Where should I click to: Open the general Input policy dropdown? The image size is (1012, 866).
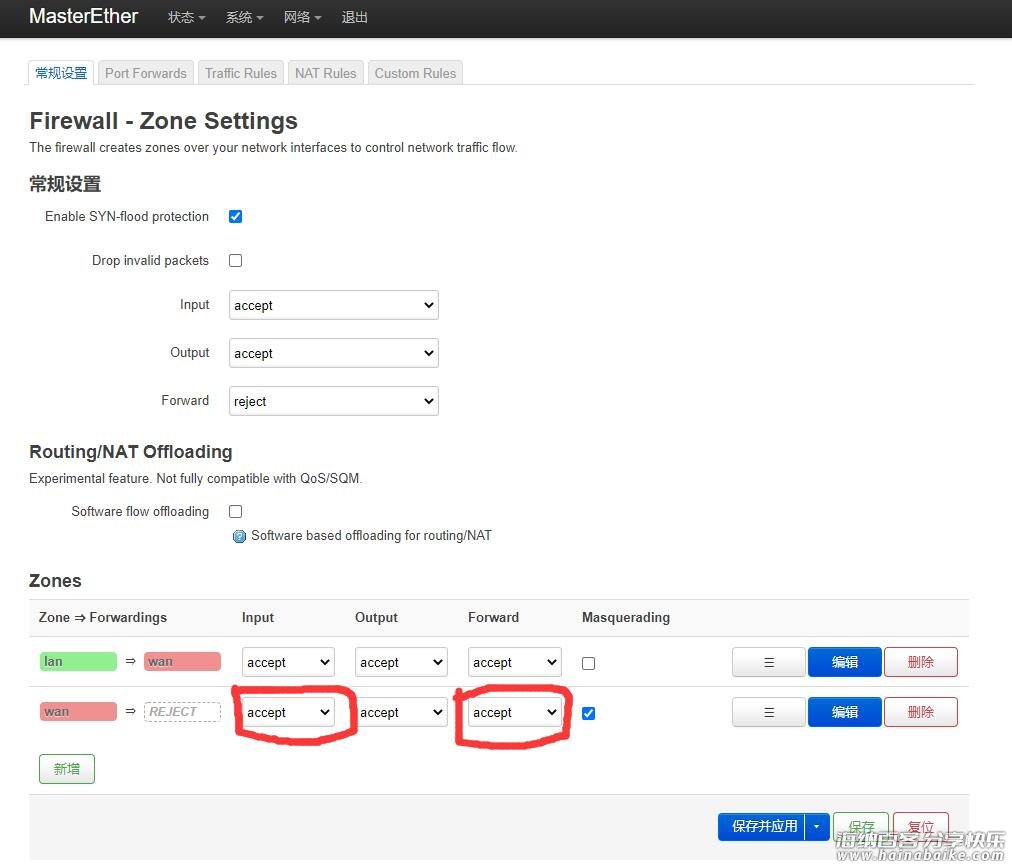(x=334, y=306)
